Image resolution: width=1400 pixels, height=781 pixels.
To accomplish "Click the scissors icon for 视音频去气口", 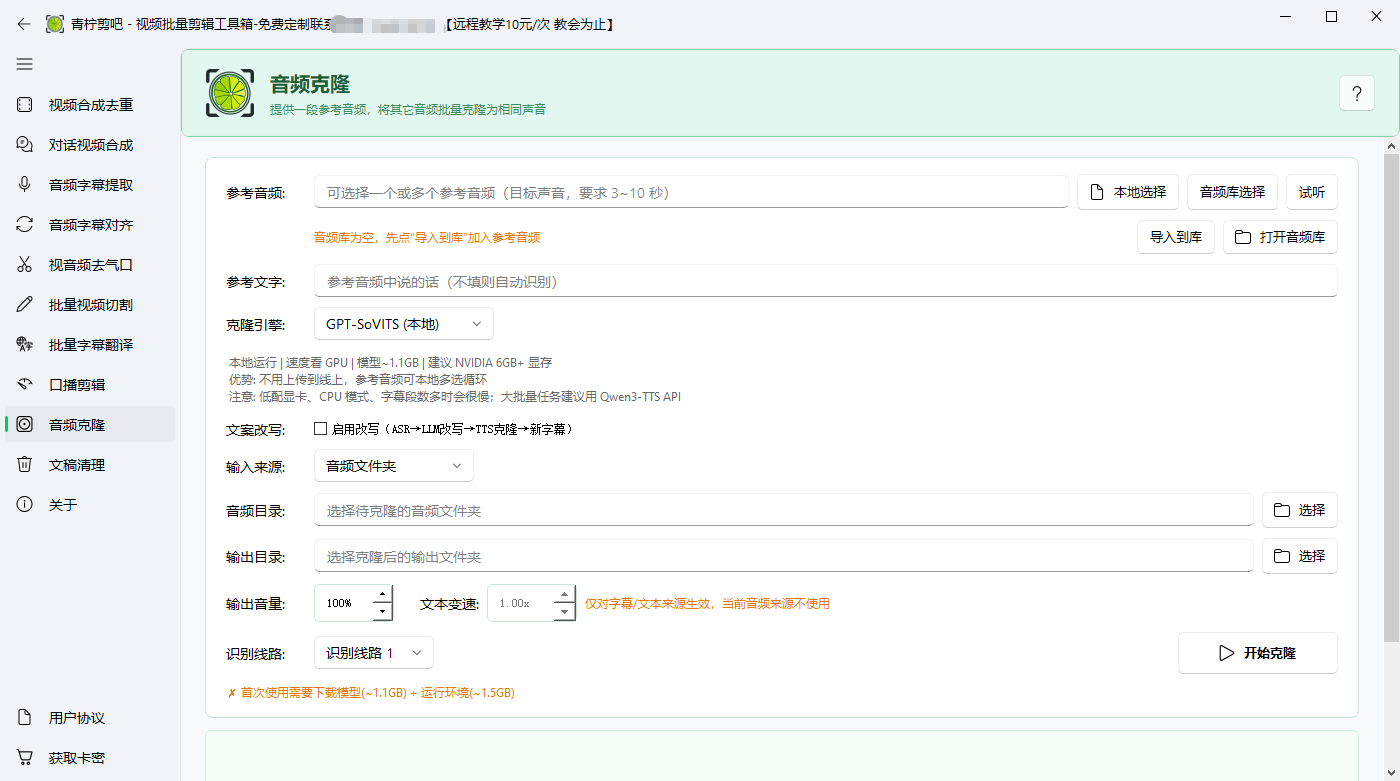I will [25, 265].
